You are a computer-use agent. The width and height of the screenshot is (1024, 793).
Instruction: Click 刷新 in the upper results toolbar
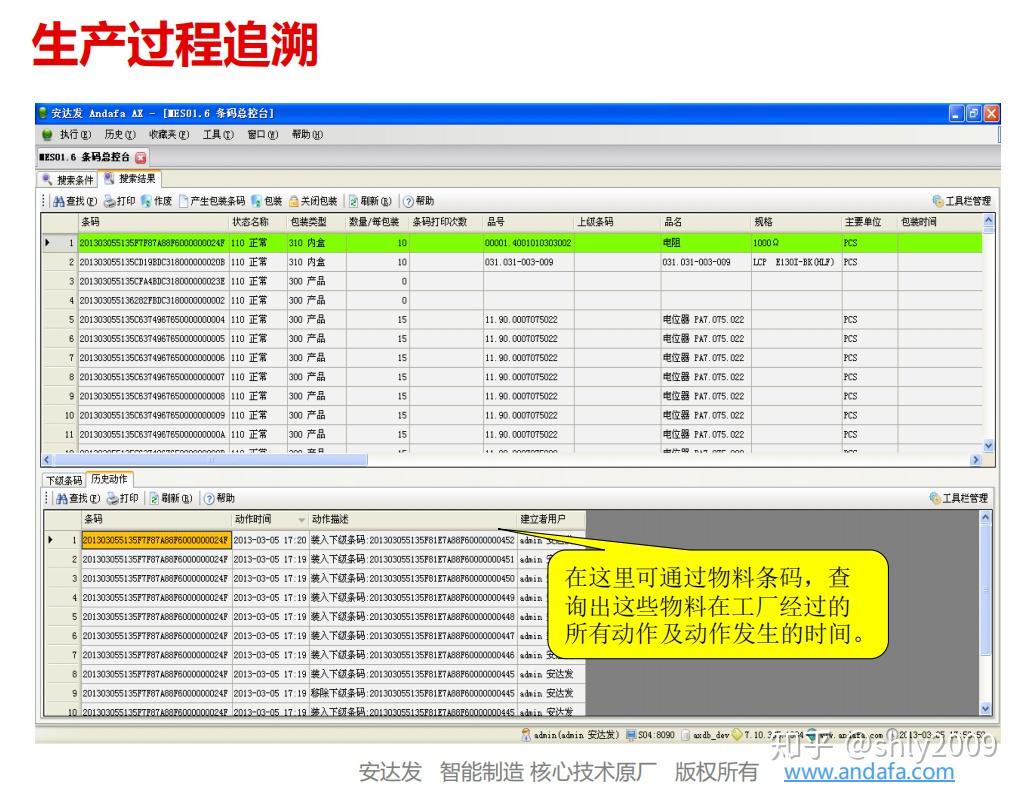click(370, 201)
